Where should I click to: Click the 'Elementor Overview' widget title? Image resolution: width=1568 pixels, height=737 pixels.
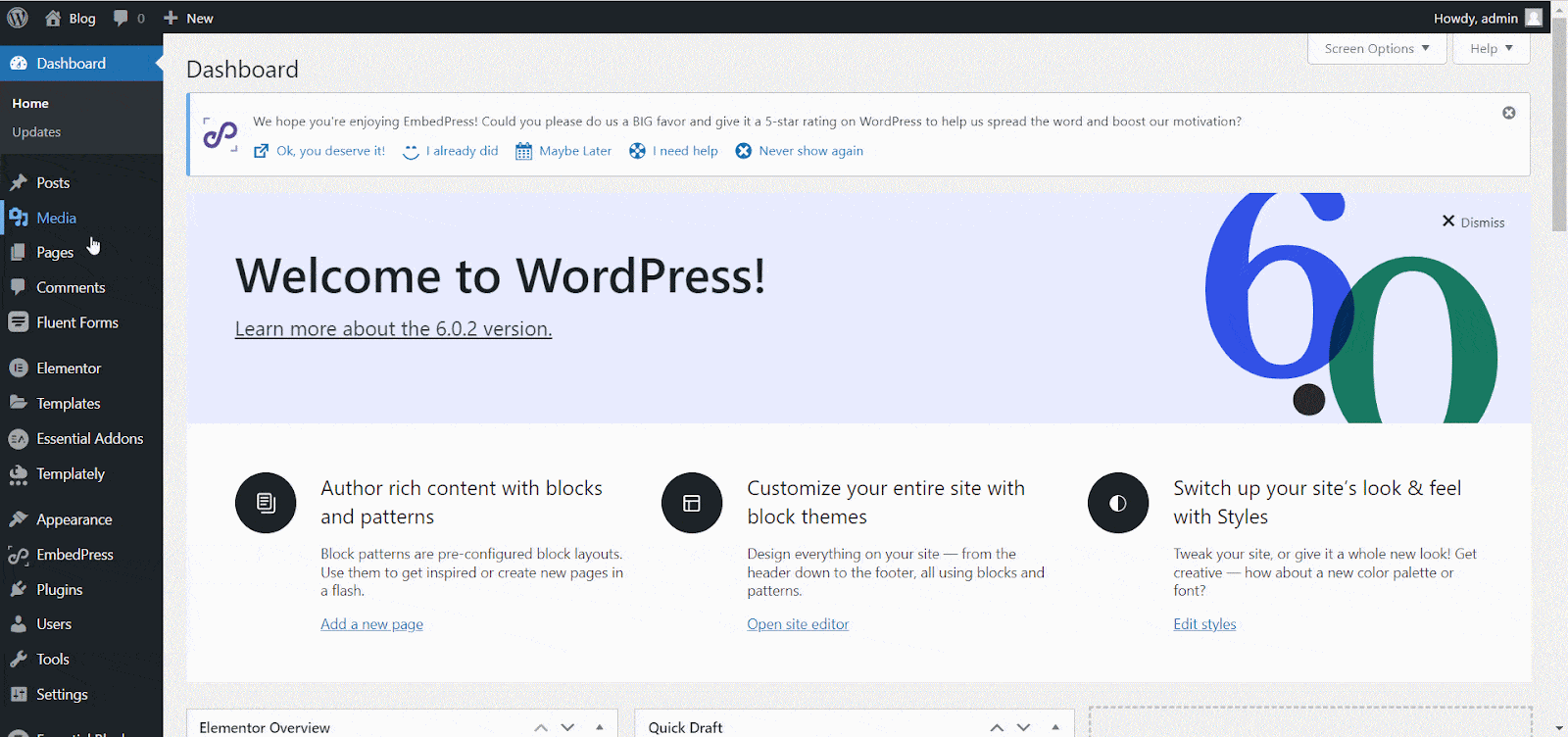265,727
